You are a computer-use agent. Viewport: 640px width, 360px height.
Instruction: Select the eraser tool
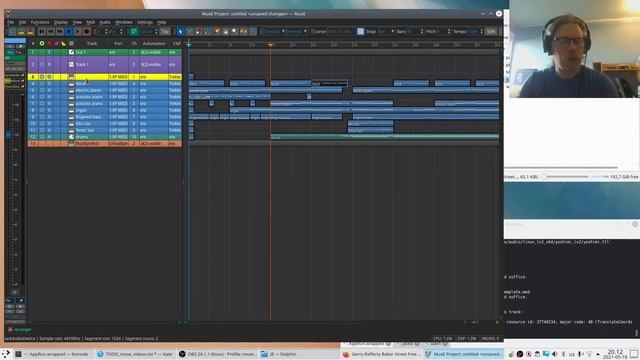click(x=199, y=31)
